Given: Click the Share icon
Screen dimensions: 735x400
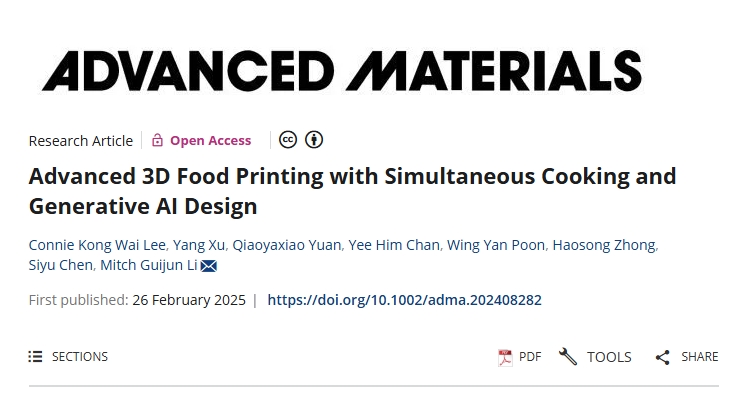Looking at the screenshot, I should point(662,357).
